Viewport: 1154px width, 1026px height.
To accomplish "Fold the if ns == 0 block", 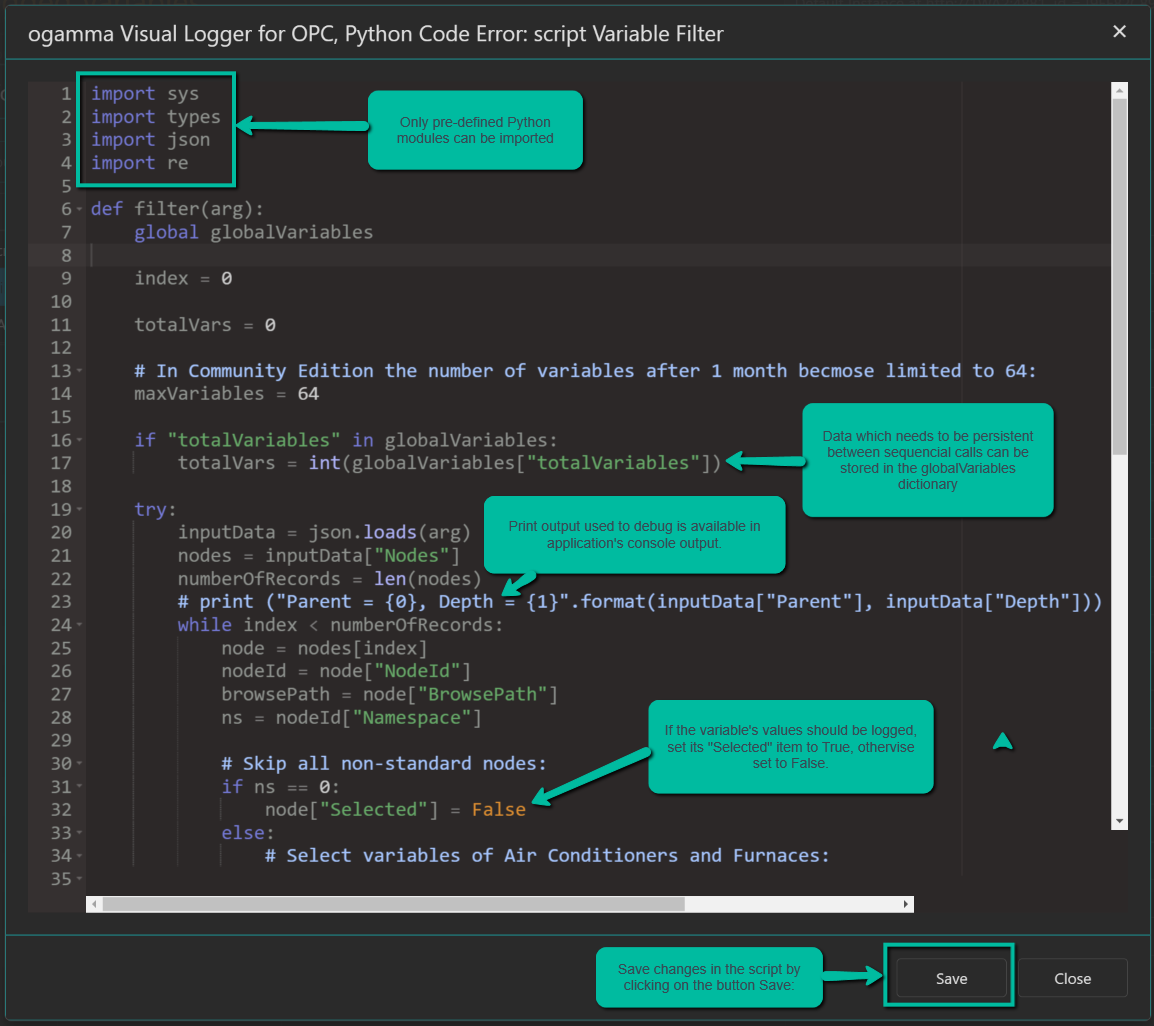I will (x=79, y=787).
